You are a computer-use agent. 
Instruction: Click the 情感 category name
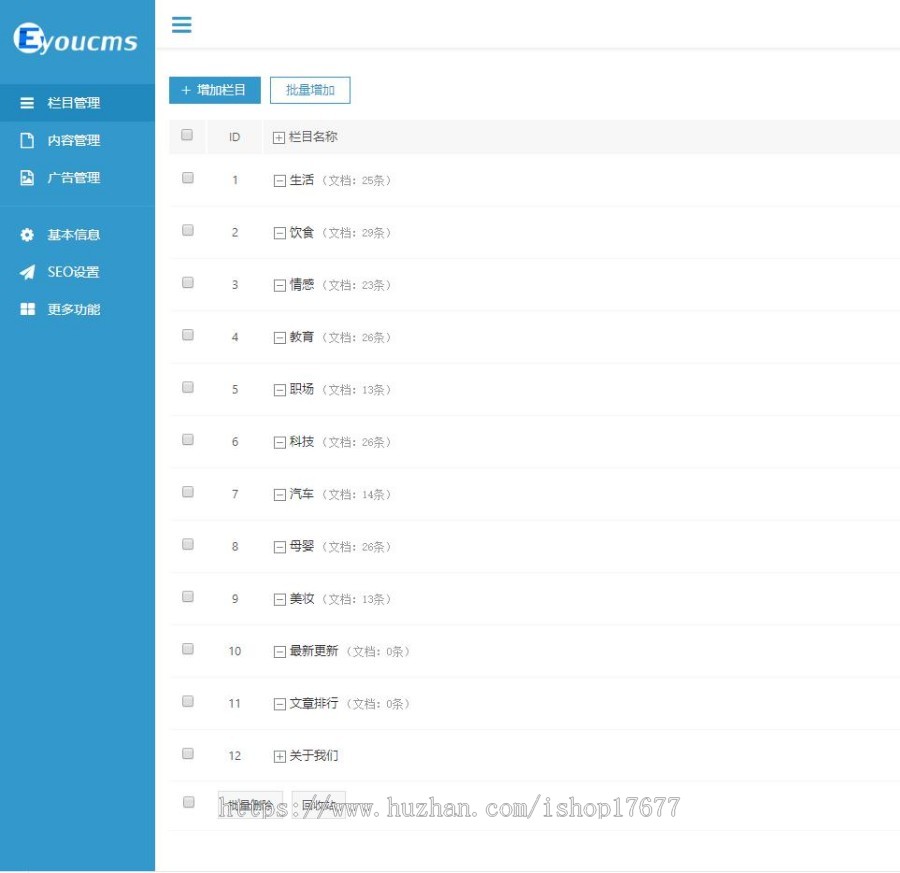point(302,285)
